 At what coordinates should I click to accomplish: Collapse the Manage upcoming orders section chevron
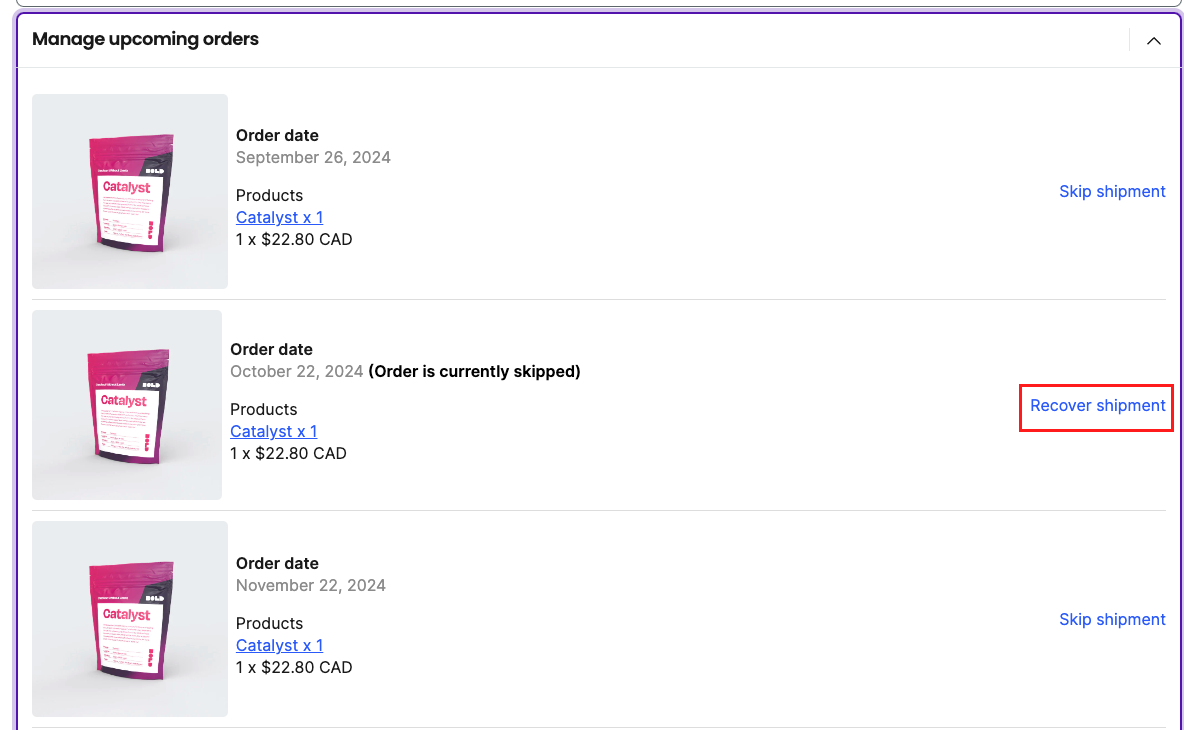(x=1153, y=41)
